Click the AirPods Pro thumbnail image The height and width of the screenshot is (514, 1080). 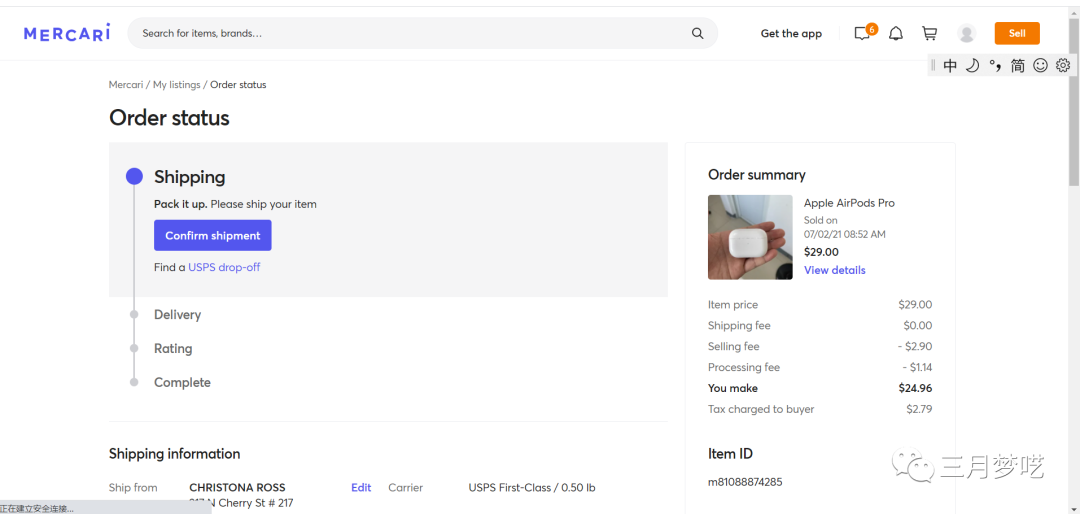coord(750,237)
